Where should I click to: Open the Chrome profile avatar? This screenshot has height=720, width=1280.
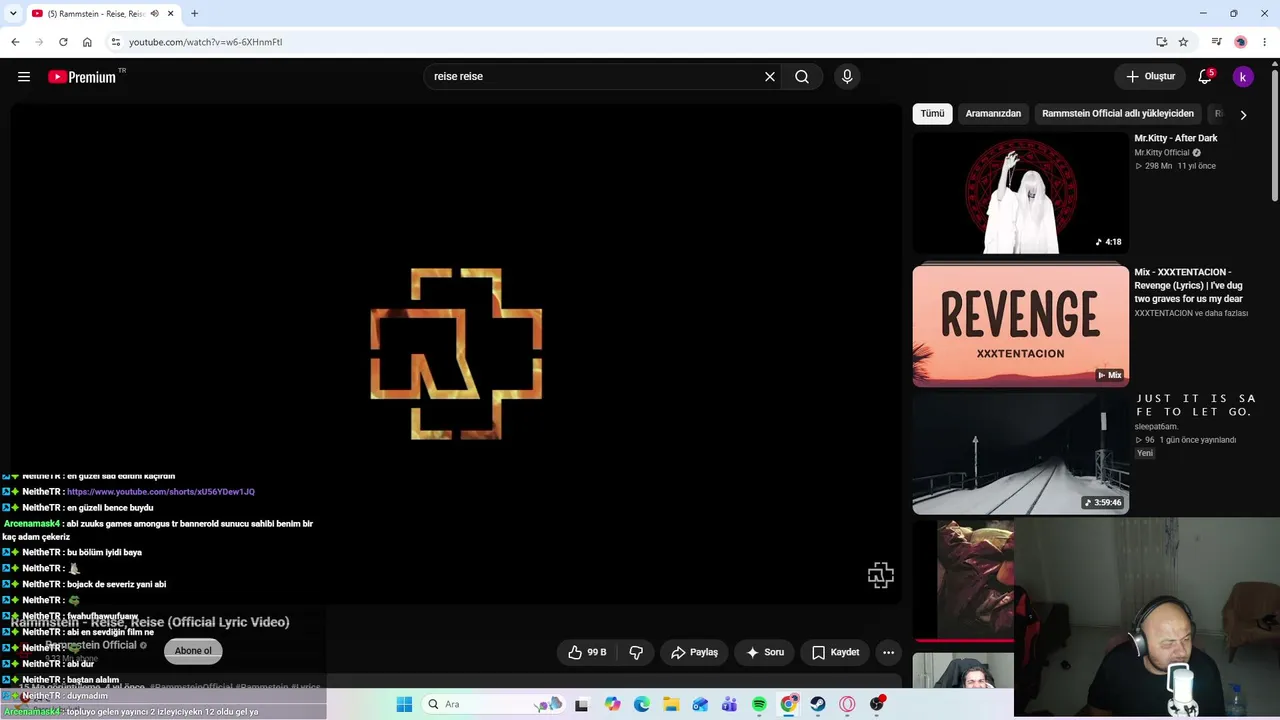1241,42
